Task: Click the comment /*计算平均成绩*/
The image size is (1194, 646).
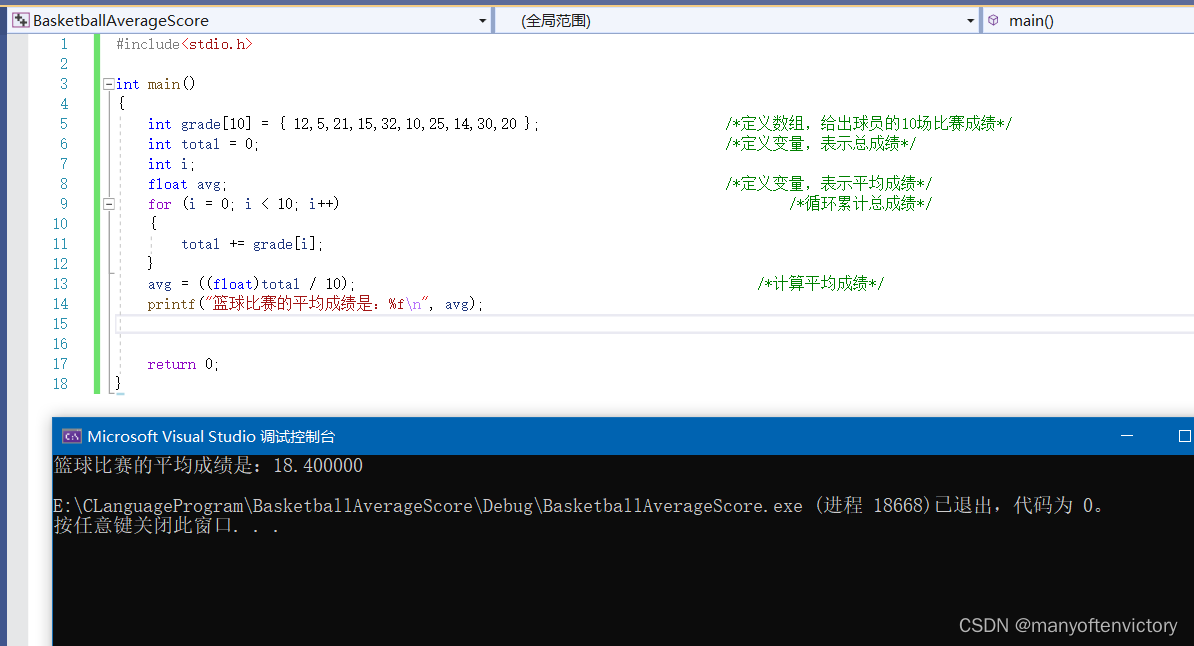Action: point(821,283)
